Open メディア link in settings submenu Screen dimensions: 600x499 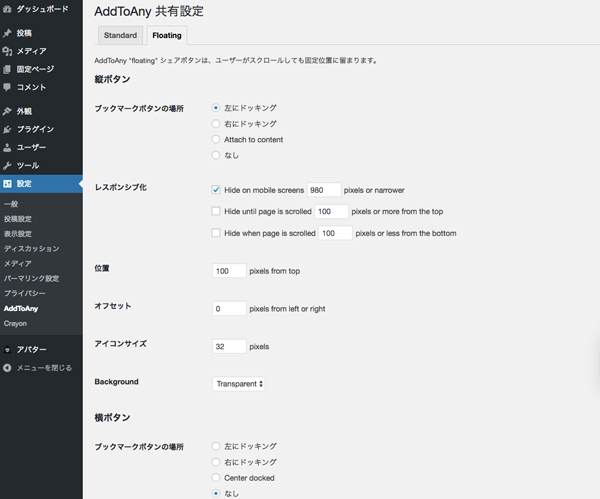click(x=18, y=264)
